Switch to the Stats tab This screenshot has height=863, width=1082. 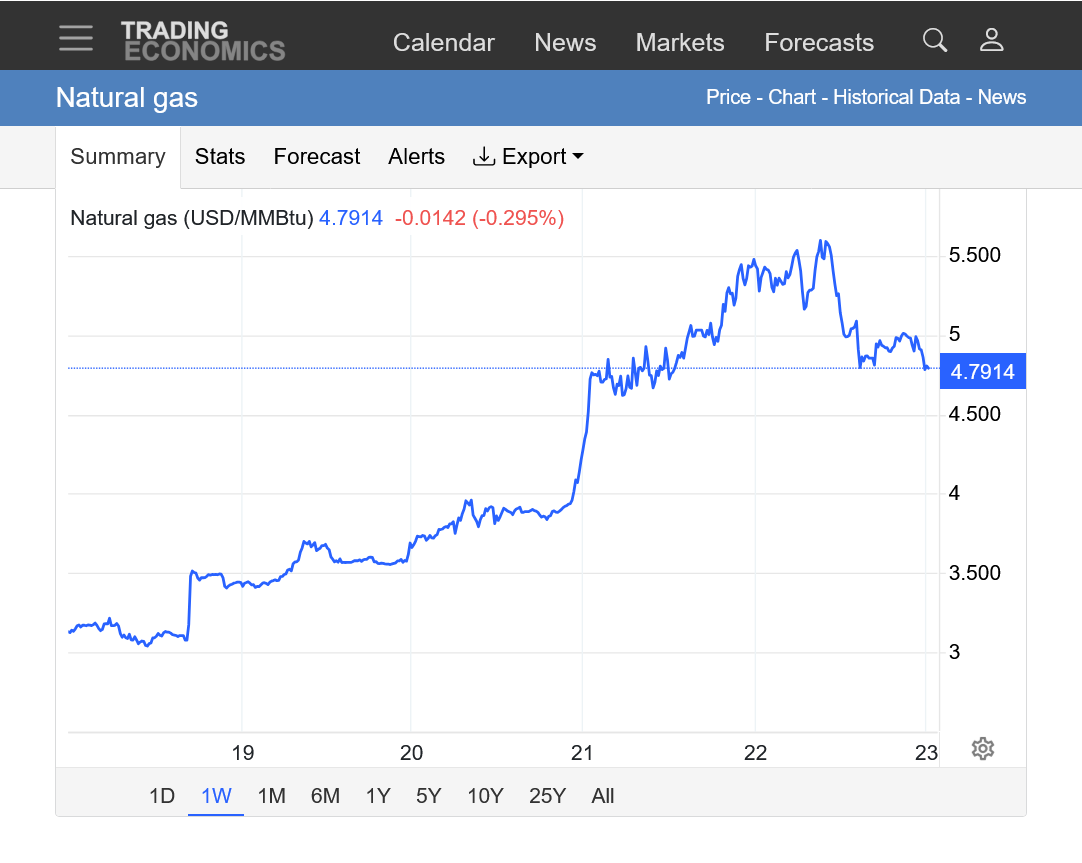click(220, 157)
